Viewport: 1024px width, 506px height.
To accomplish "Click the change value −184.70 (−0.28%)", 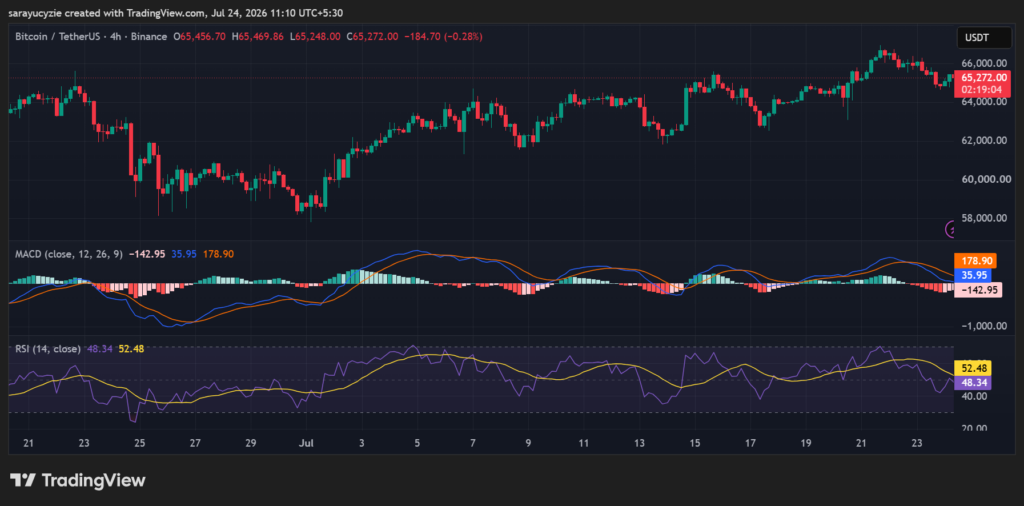I will coord(443,37).
